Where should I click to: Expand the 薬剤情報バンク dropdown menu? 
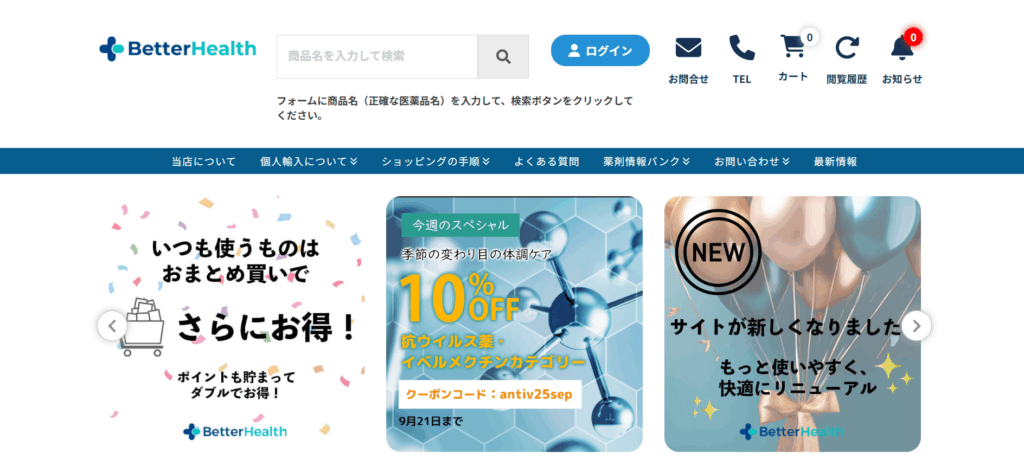coord(647,161)
